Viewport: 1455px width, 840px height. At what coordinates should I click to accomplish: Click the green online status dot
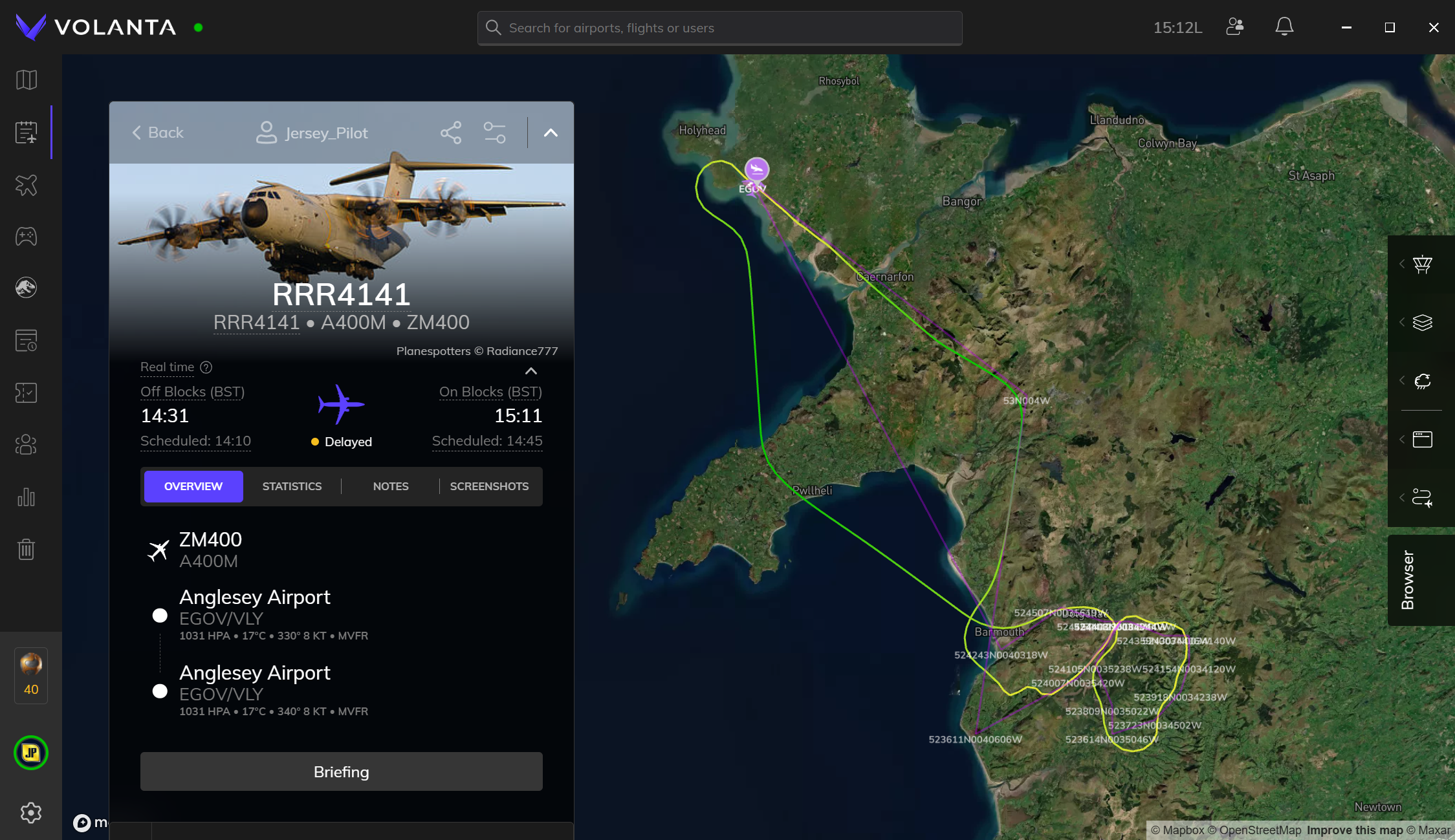point(199,27)
